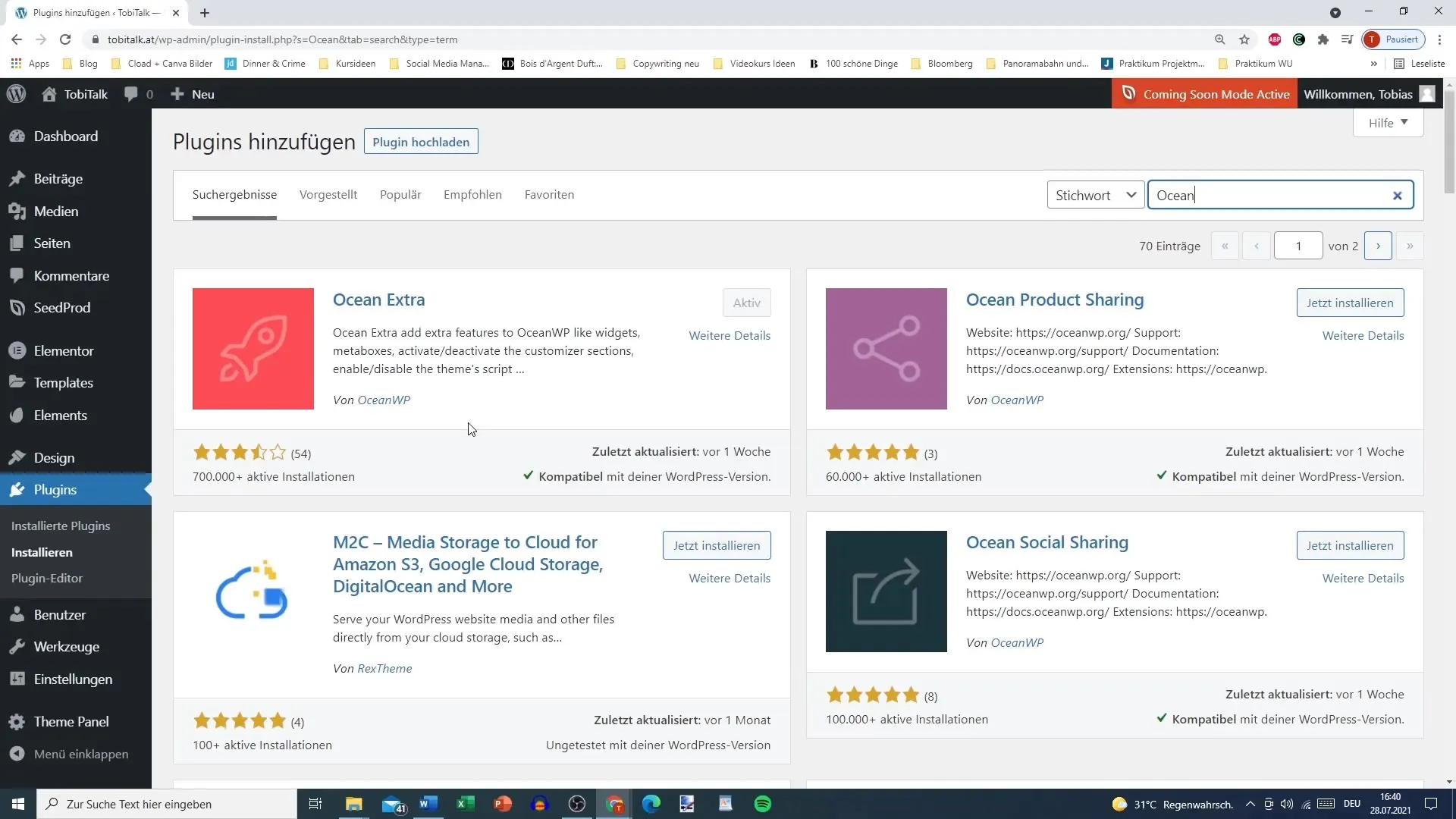Click Plugin hochladen button
The width and height of the screenshot is (1456, 819).
[422, 142]
